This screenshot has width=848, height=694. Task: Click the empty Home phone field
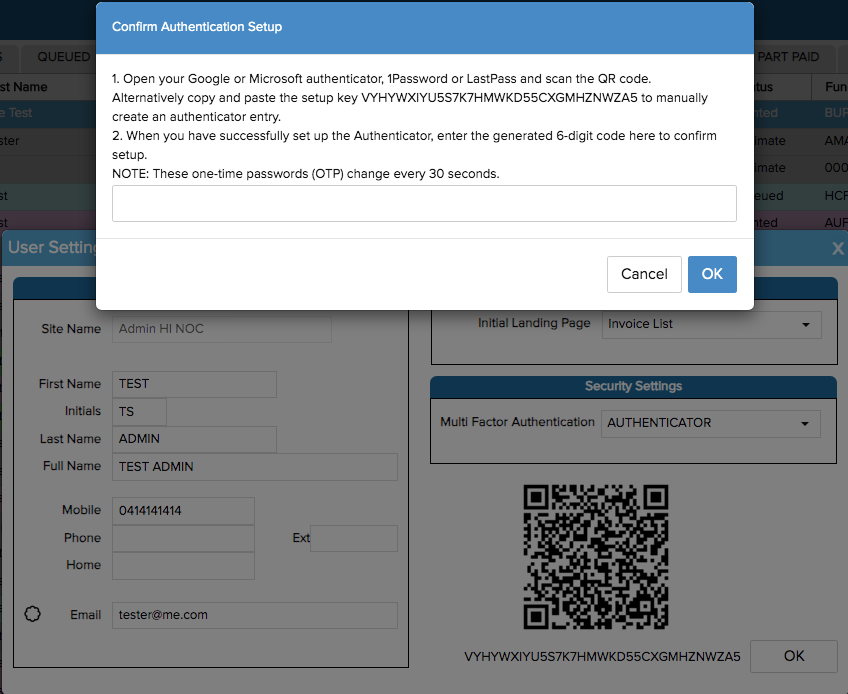(x=183, y=565)
